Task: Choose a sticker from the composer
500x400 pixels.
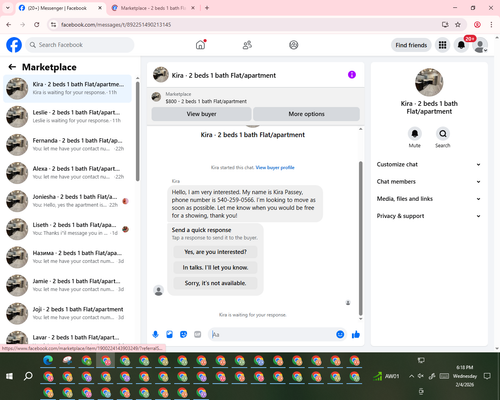Action: coord(183,334)
